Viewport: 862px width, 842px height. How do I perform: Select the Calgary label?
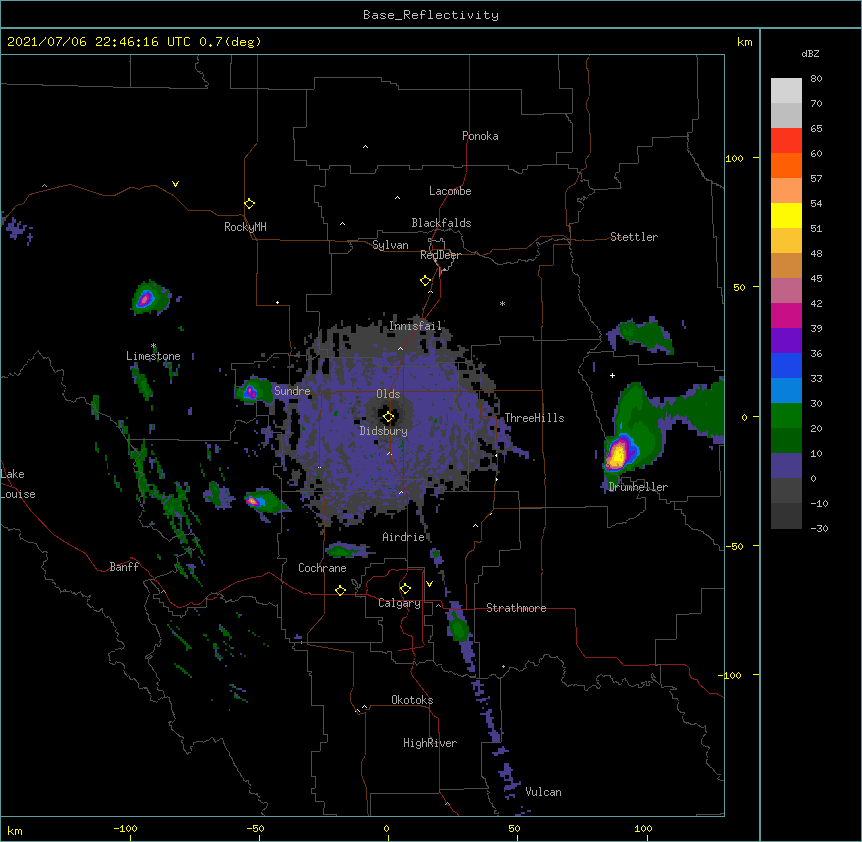click(x=400, y=603)
